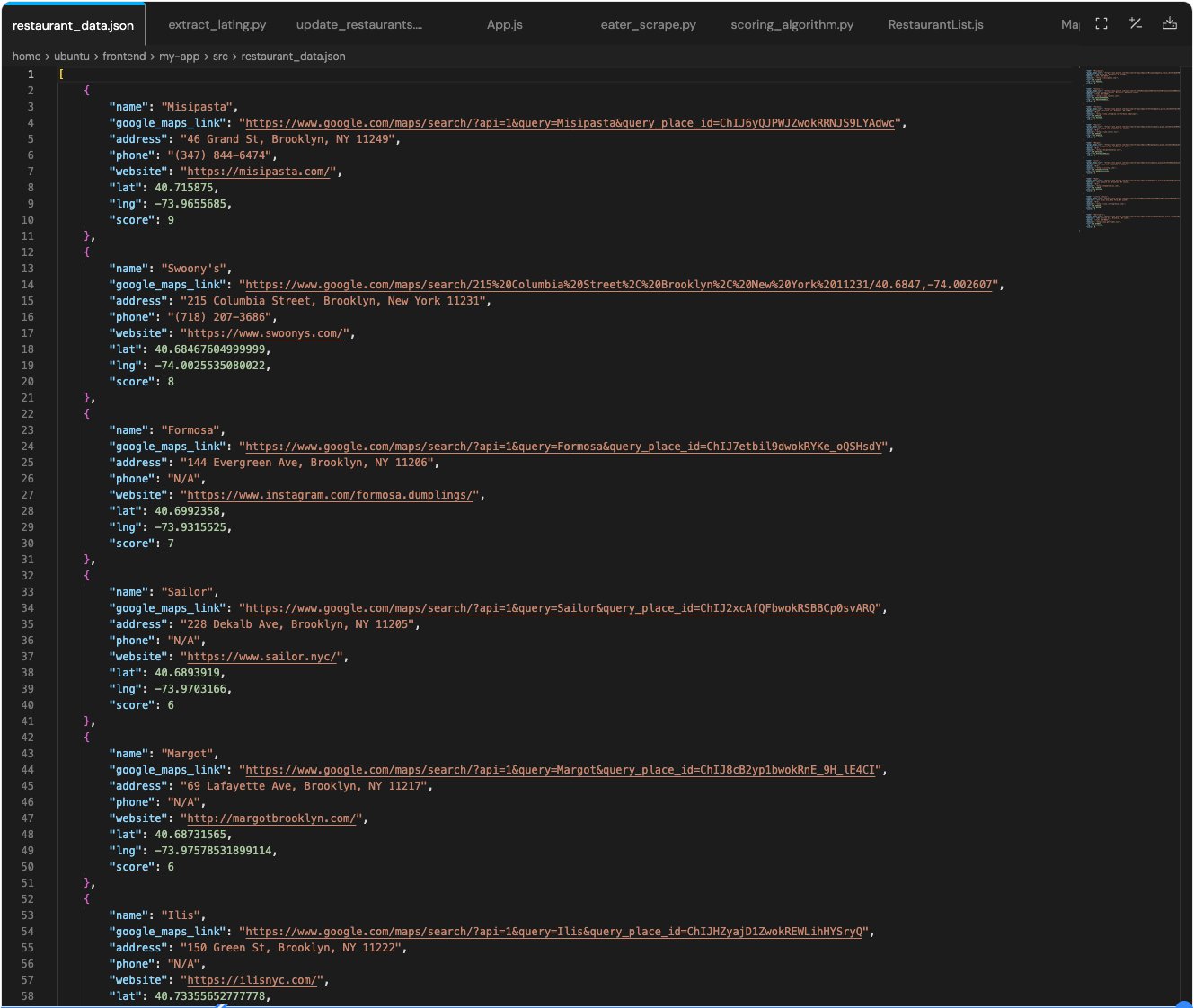The height and width of the screenshot is (1008, 1194).
Task: Select the RestaurantList.js tab
Action: point(936,25)
